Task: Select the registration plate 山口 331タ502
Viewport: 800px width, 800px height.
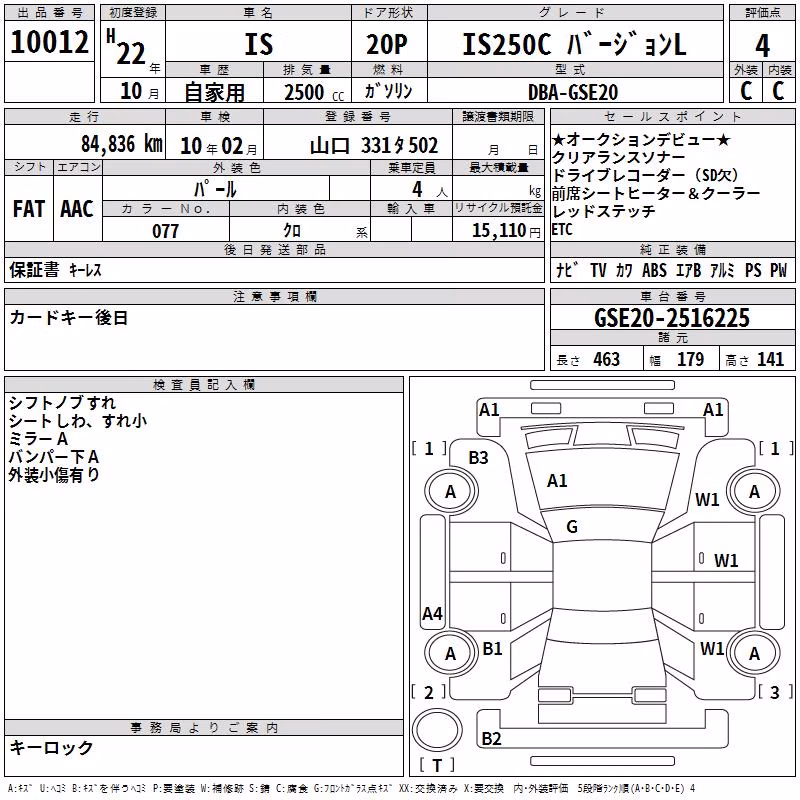Action: pyautogui.click(x=374, y=146)
